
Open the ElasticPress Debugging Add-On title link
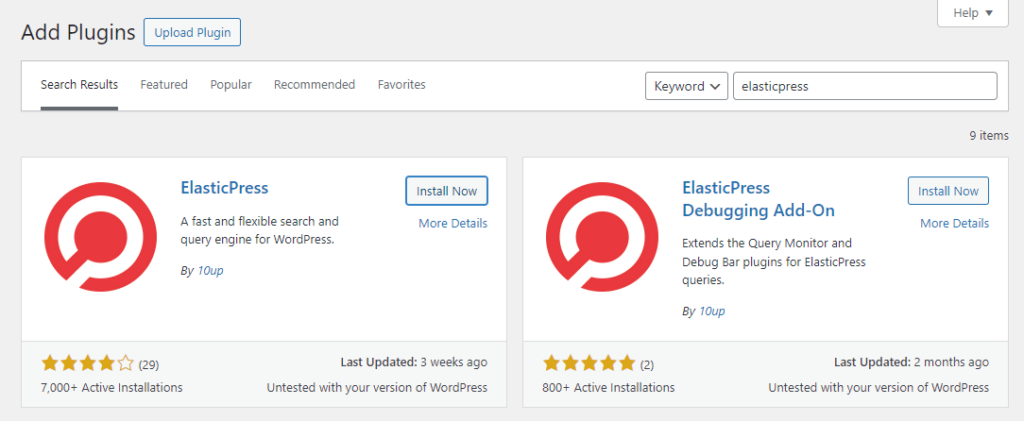pyautogui.click(x=758, y=199)
